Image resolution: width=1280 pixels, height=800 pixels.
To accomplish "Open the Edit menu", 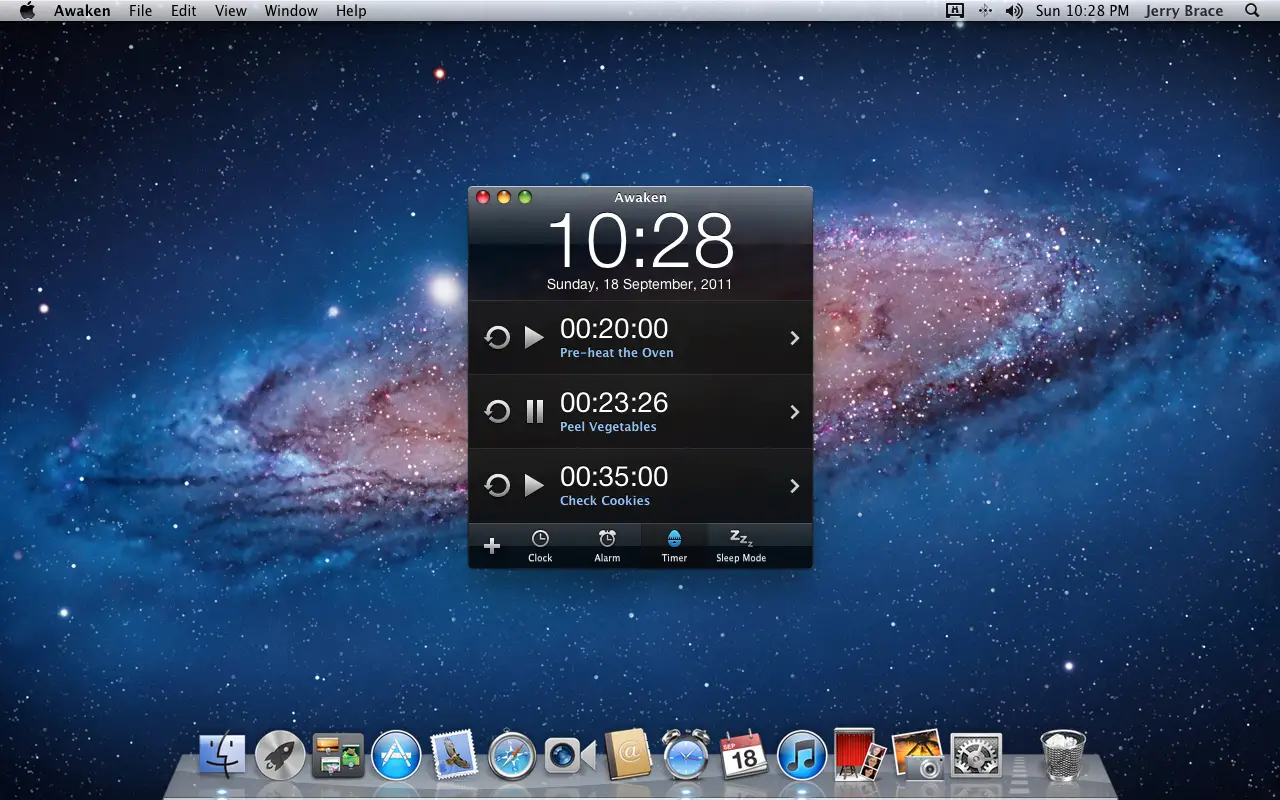I will pos(183,11).
